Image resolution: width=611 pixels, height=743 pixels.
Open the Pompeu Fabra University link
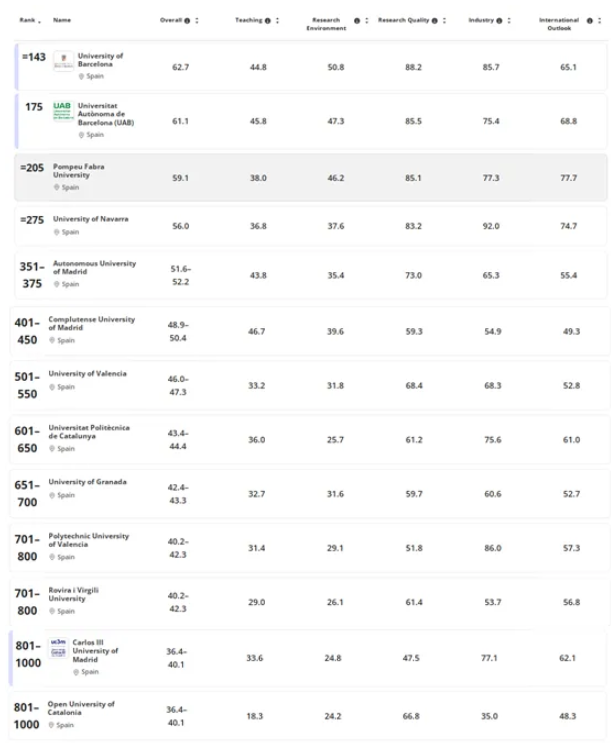tap(79, 171)
